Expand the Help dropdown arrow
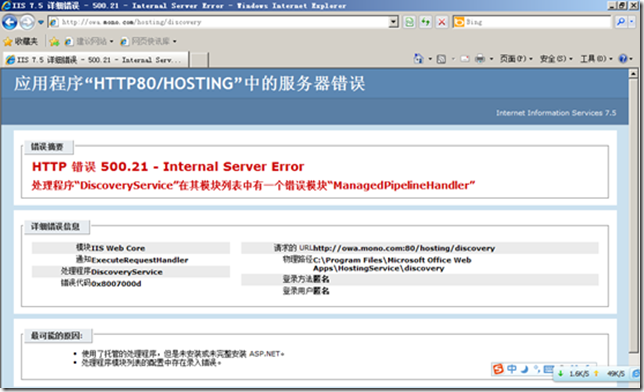This screenshot has height=392, width=644. pyautogui.click(x=631, y=59)
